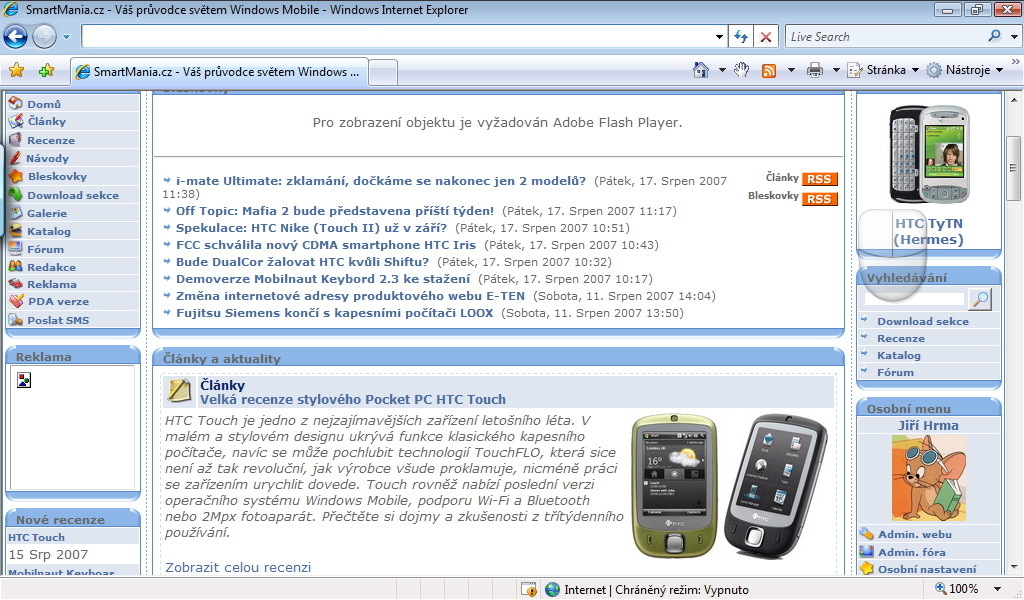
Task: Click the Katalog sidebar icon
Action: [x=16, y=230]
